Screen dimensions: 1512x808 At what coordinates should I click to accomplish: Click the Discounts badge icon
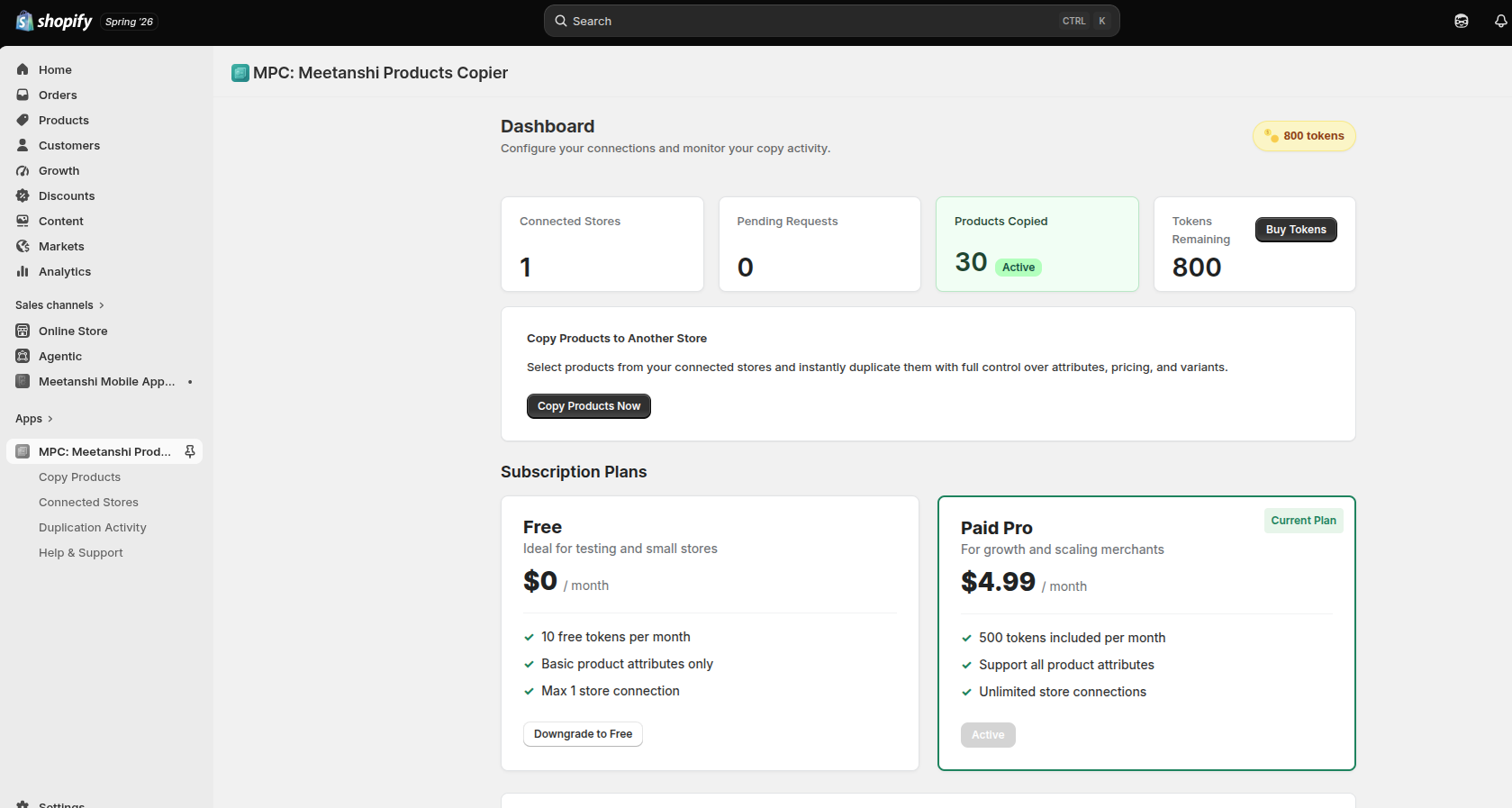click(x=23, y=195)
